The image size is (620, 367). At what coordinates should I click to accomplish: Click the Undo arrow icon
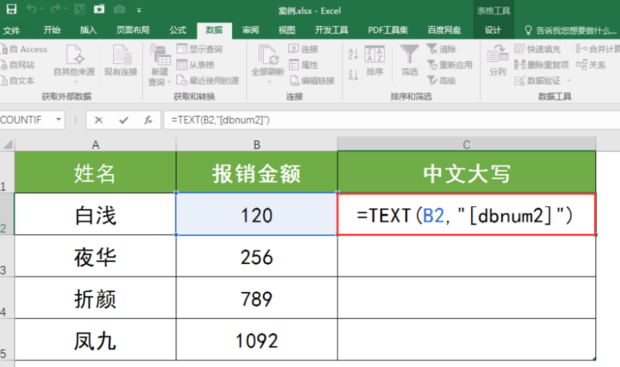pos(32,9)
